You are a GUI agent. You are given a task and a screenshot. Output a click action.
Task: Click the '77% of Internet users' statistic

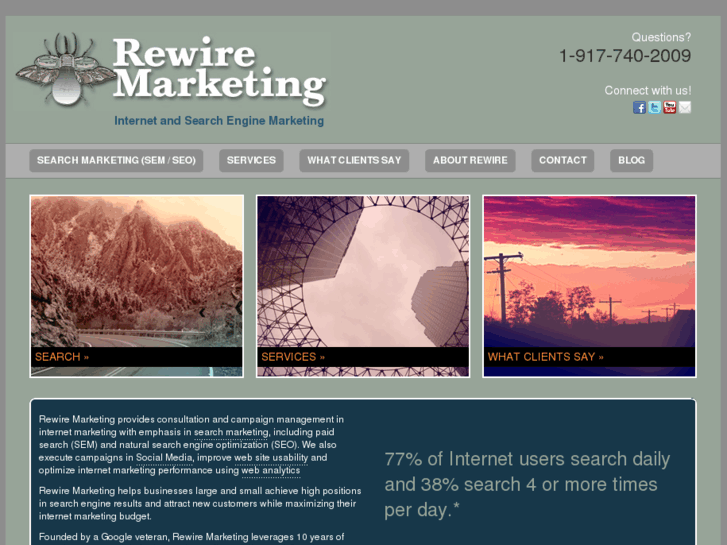pyautogui.click(x=527, y=484)
